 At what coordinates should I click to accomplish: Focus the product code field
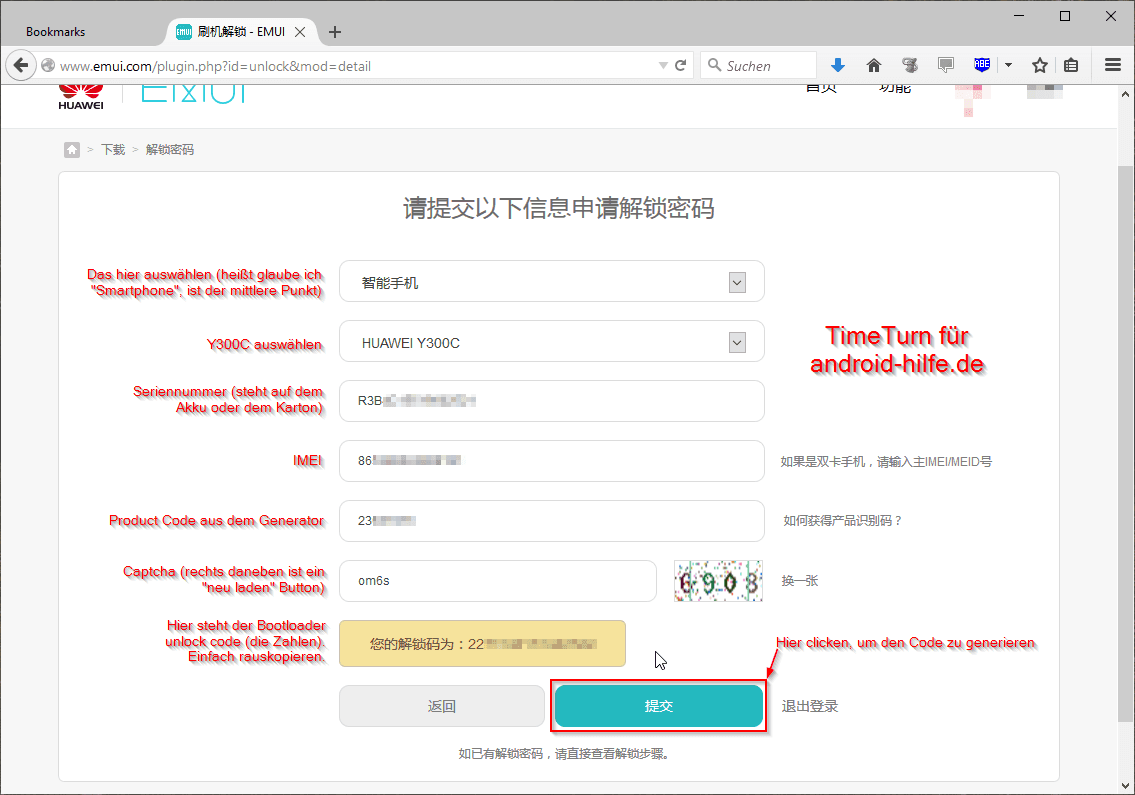(x=552, y=521)
